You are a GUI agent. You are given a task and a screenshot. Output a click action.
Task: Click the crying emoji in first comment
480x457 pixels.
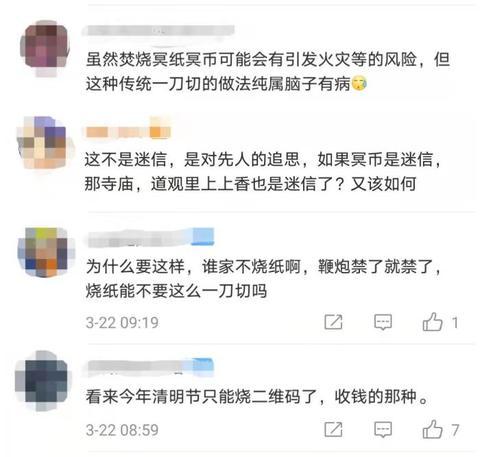(359, 83)
